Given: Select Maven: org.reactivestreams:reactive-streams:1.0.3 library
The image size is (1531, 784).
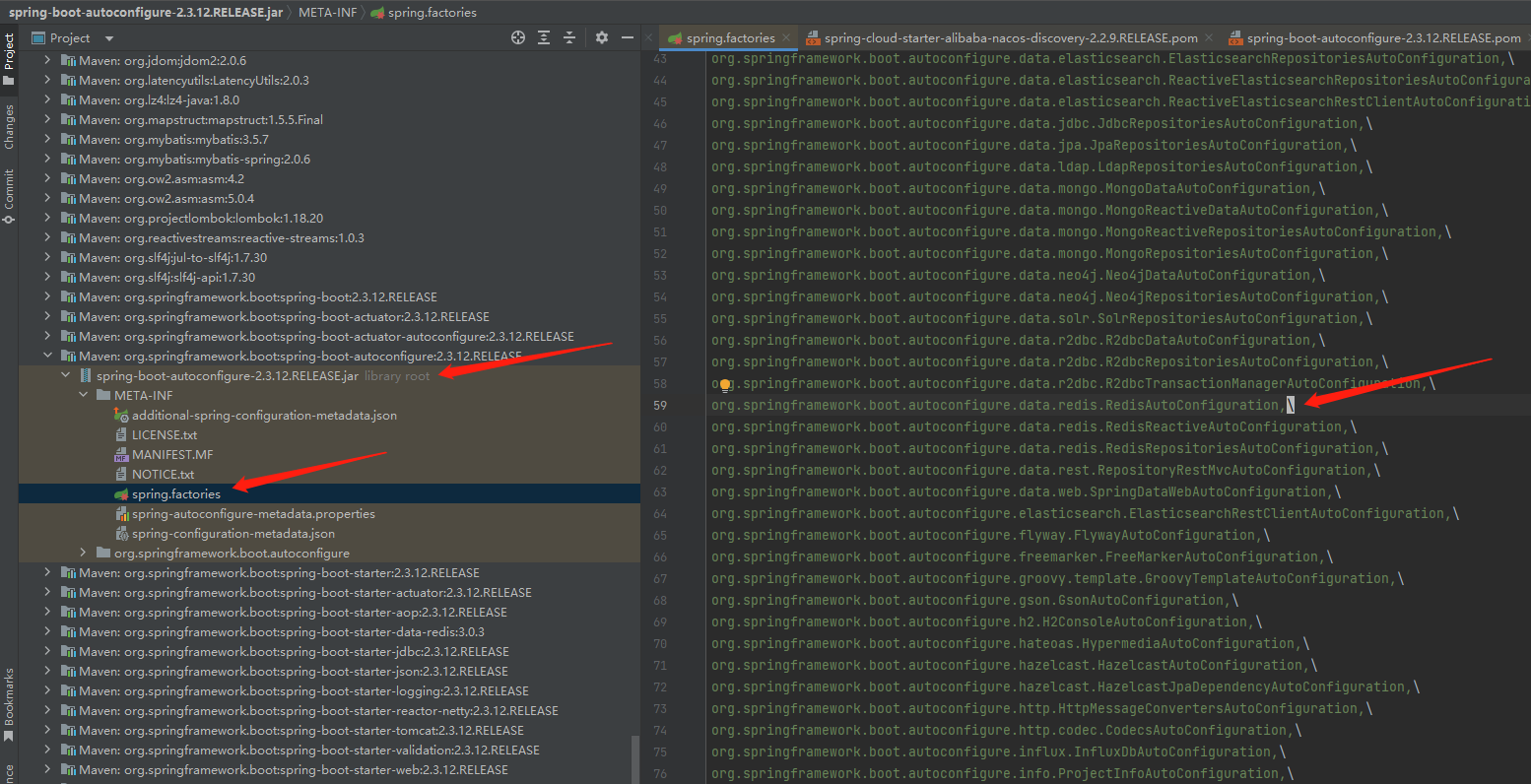Looking at the screenshot, I should pyautogui.click(x=222, y=237).
